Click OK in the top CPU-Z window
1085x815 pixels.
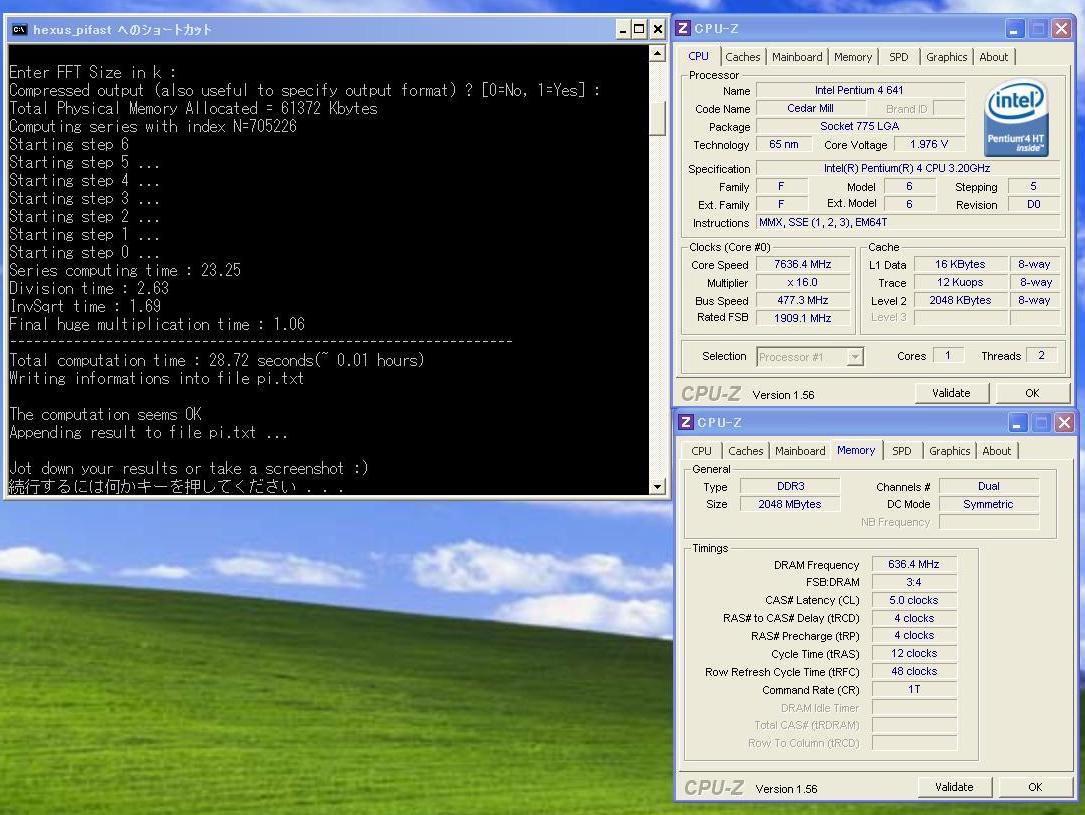click(1032, 393)
